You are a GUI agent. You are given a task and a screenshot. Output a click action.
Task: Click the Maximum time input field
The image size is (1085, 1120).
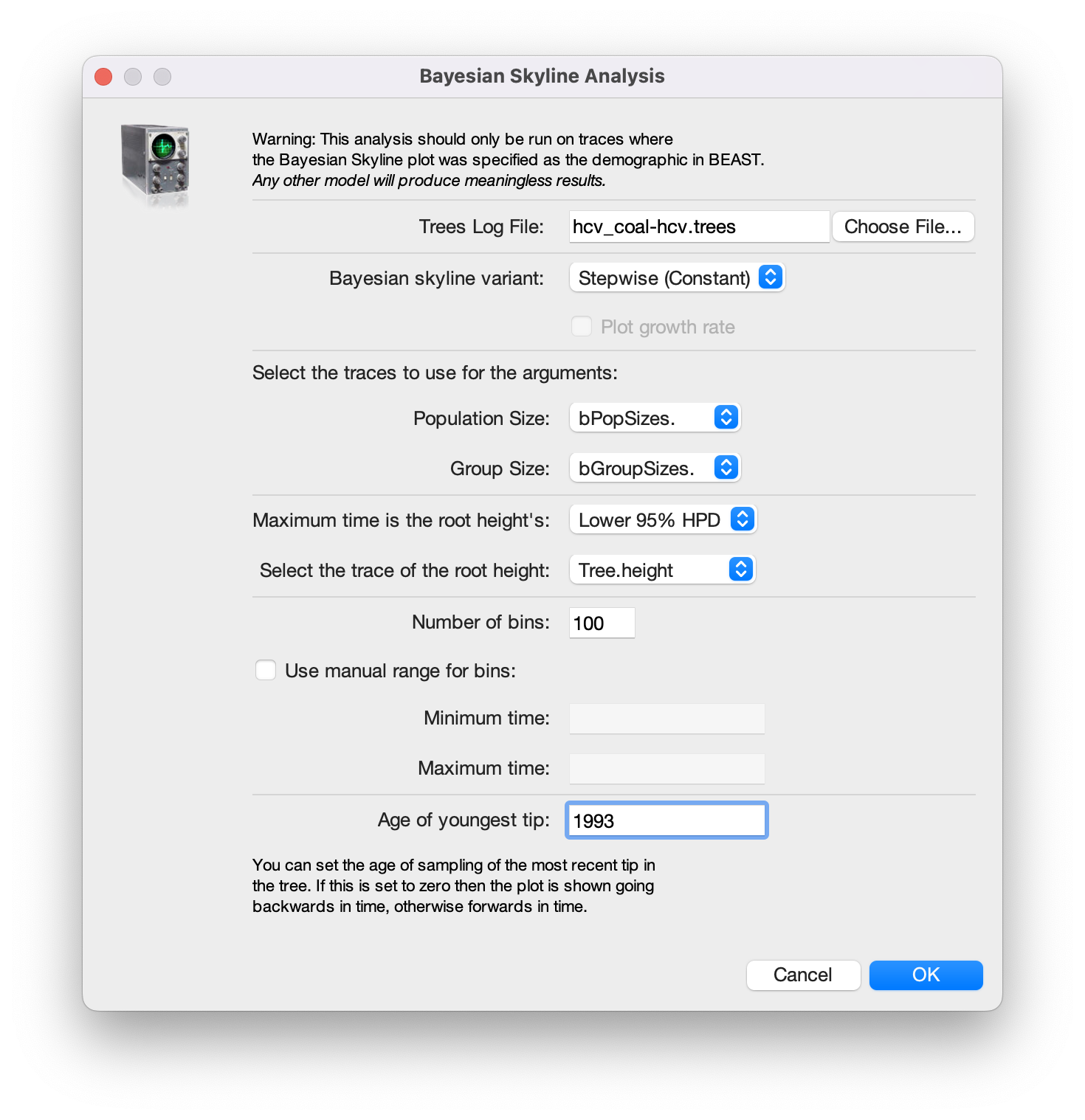tap(666, 769)
